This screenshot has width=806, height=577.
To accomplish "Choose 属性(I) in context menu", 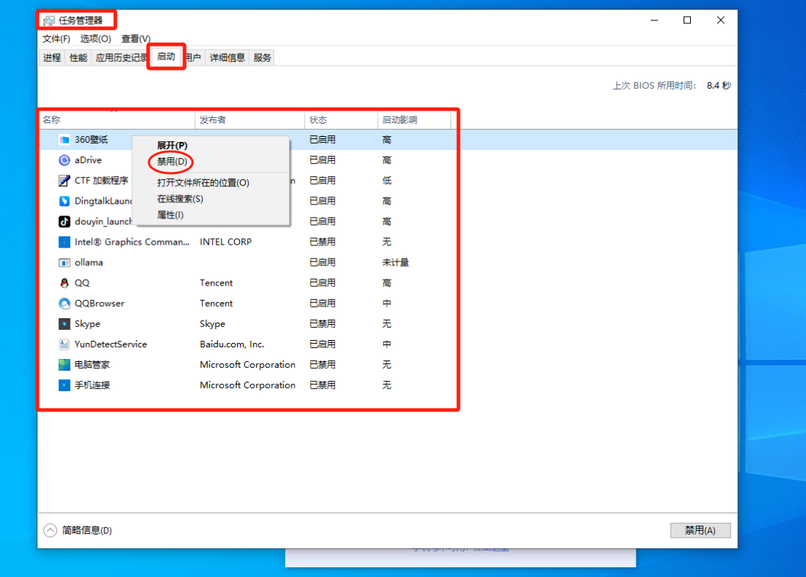I will pyautogui.click(x=170, y=215).
